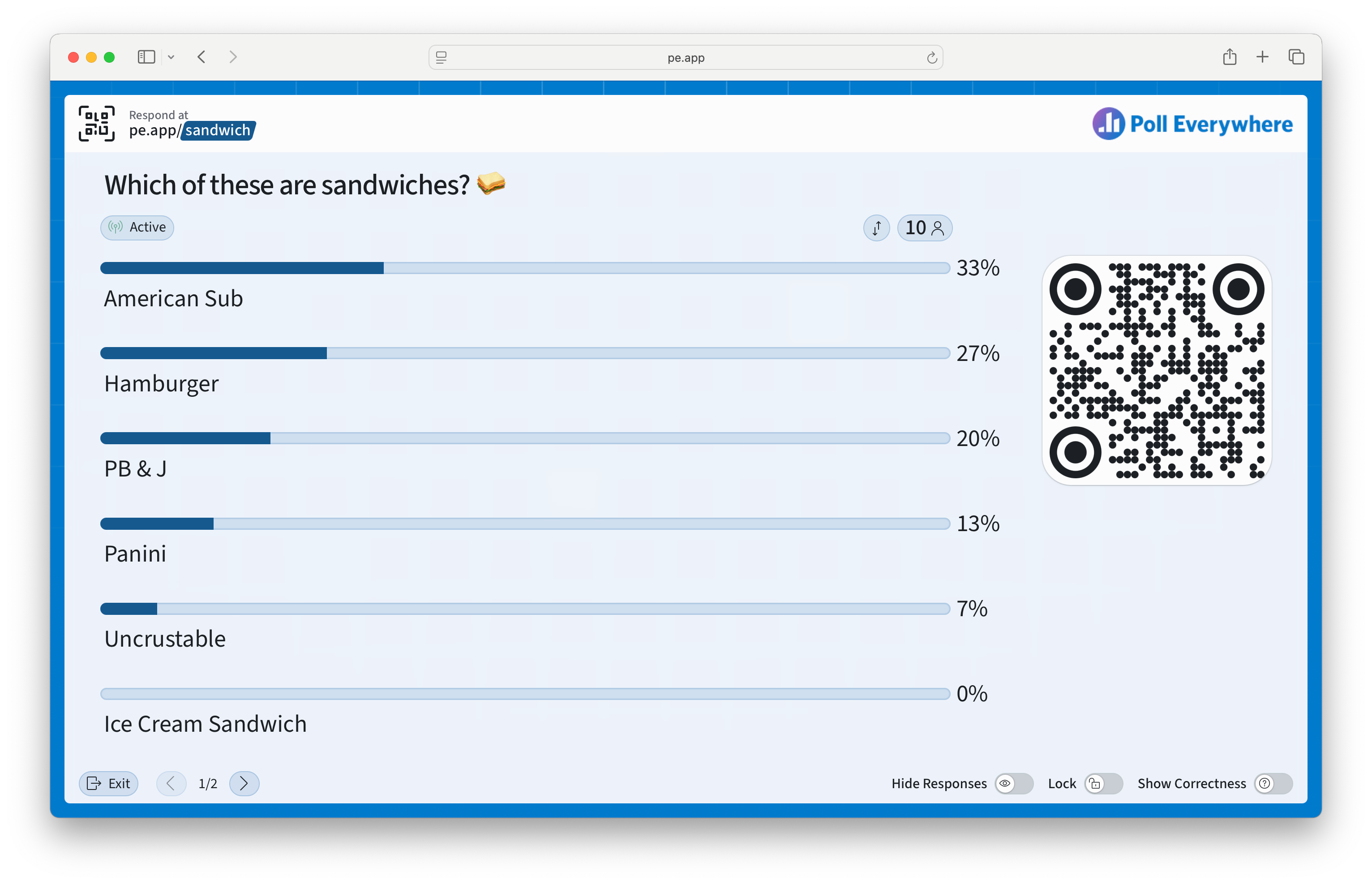Viewport: 1372px width, 884px height.
Task: Advance to the next poll slide
Action: pos(243,783)
